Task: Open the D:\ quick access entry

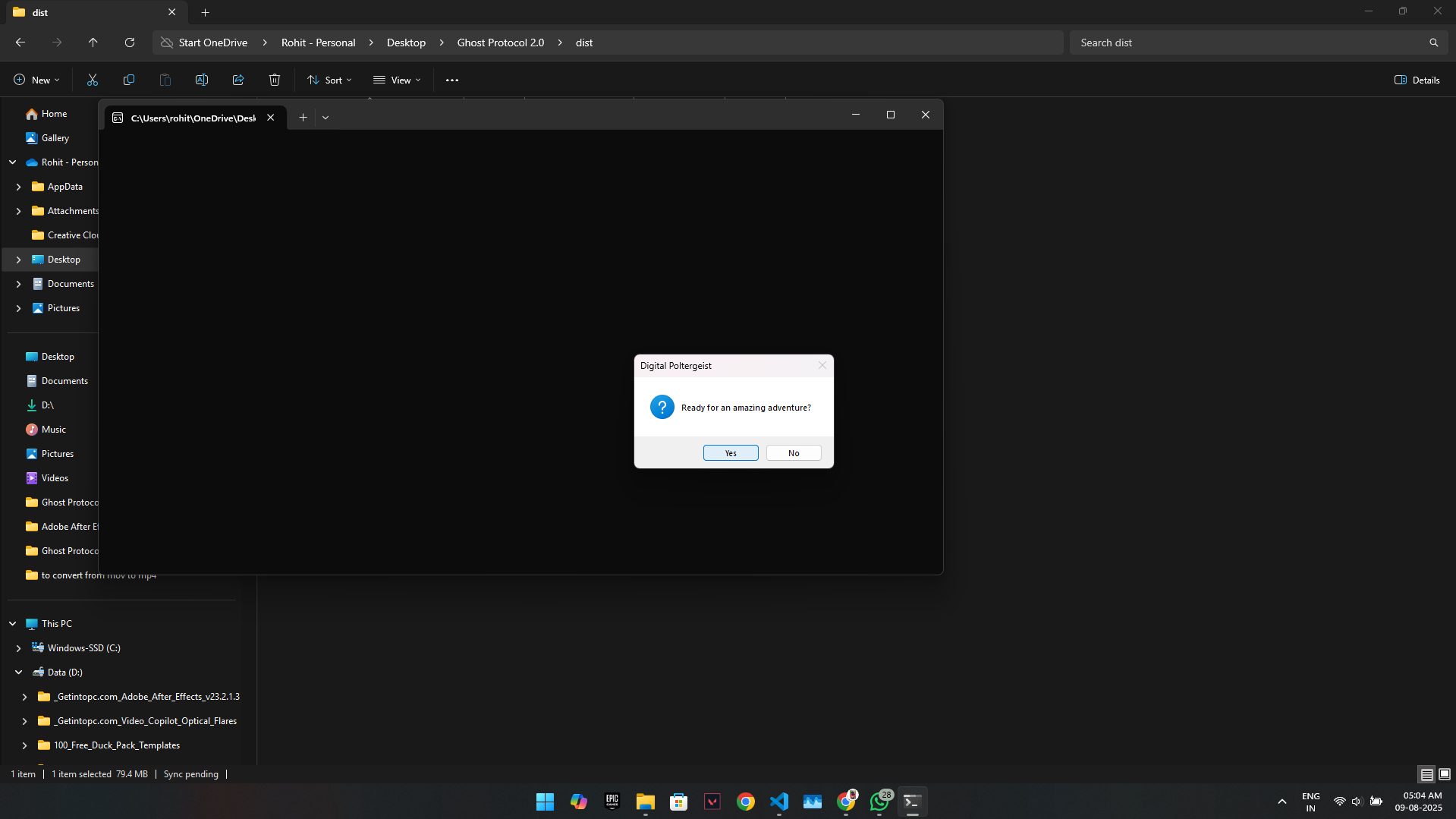Action: 47,405
